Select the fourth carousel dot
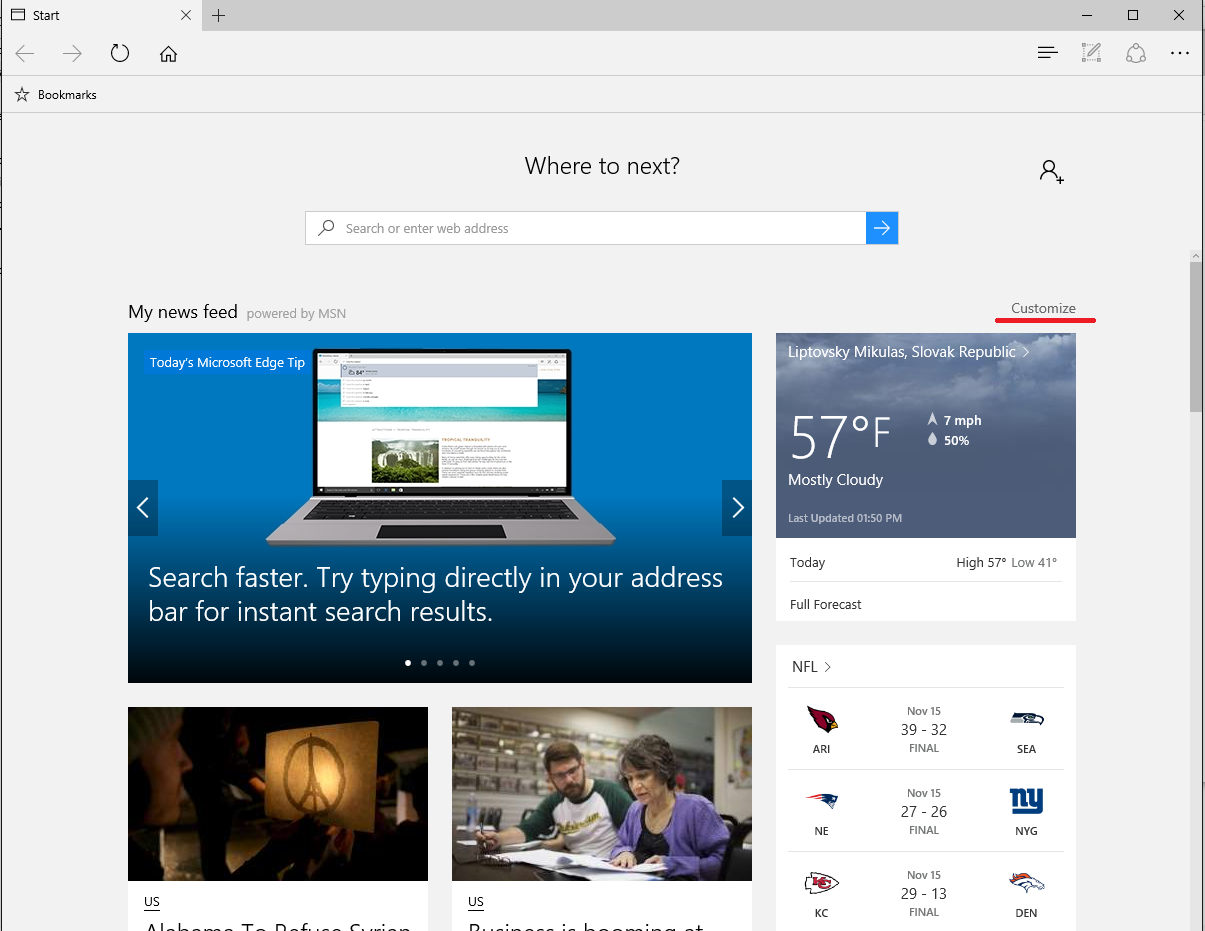Viewport: 1205px width, 931px height. click(456, 662)
